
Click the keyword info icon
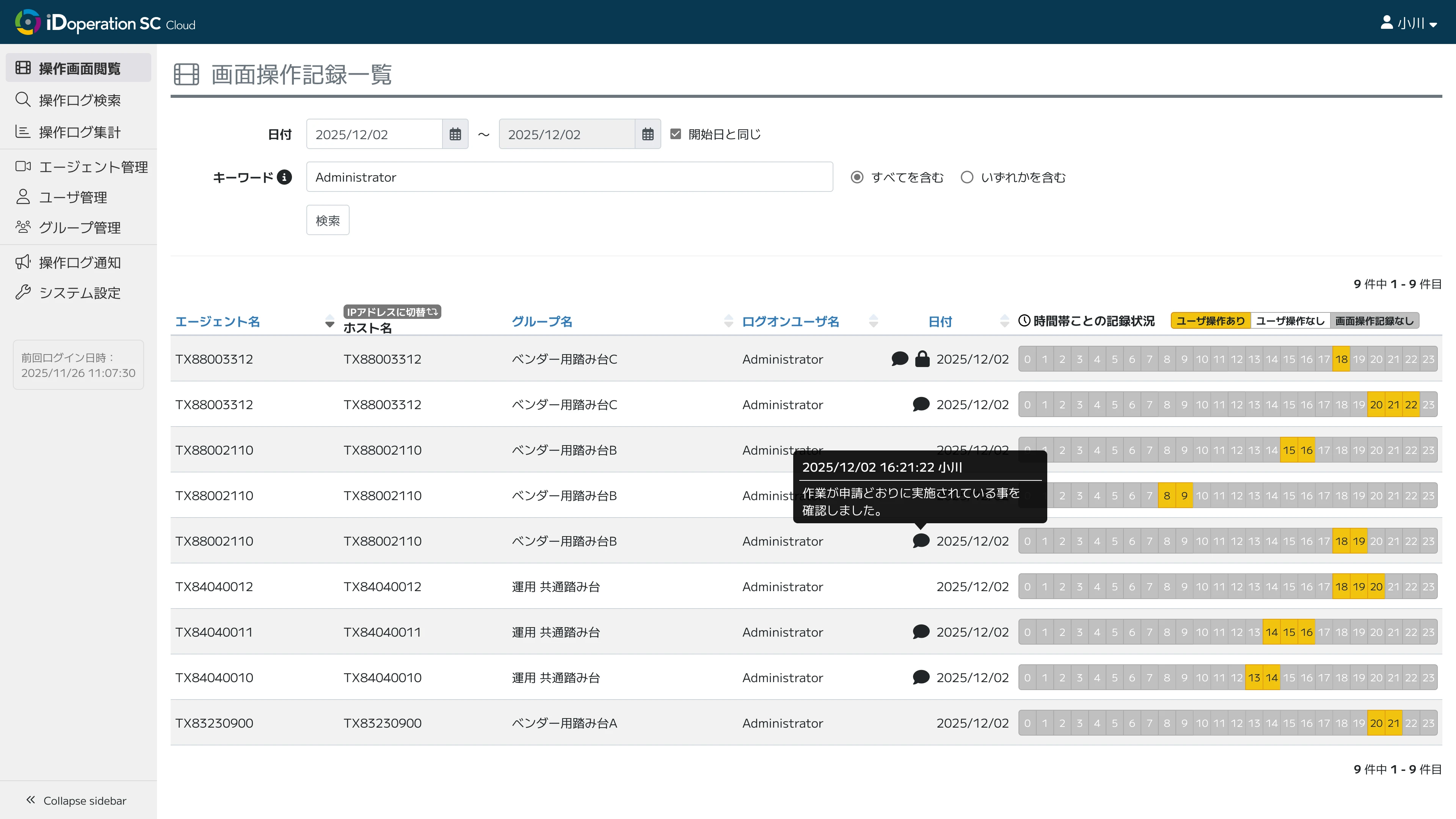point(284,177)
